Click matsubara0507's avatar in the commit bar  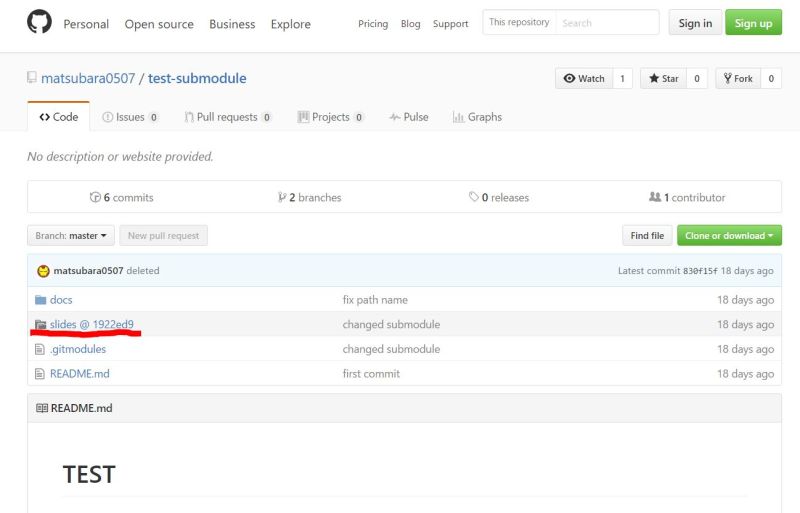[x=43, y=271]
